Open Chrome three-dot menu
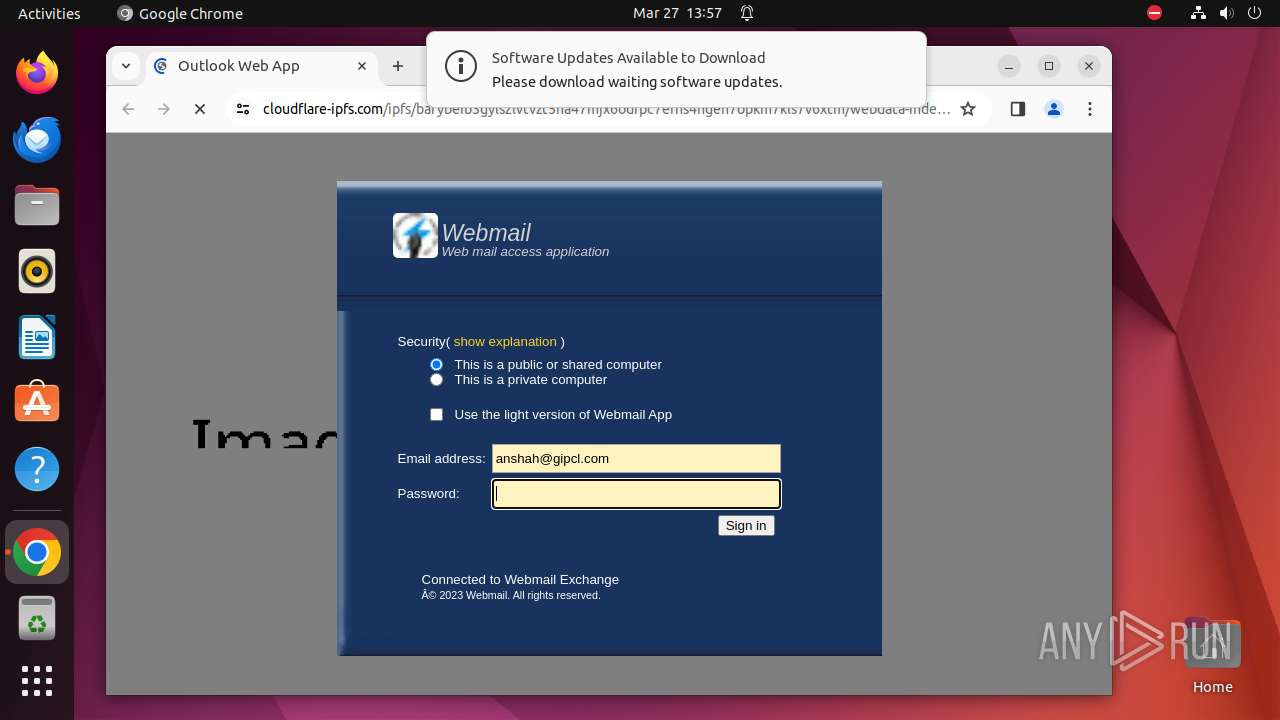The image size is (1280, 720). coord(1090,109)
